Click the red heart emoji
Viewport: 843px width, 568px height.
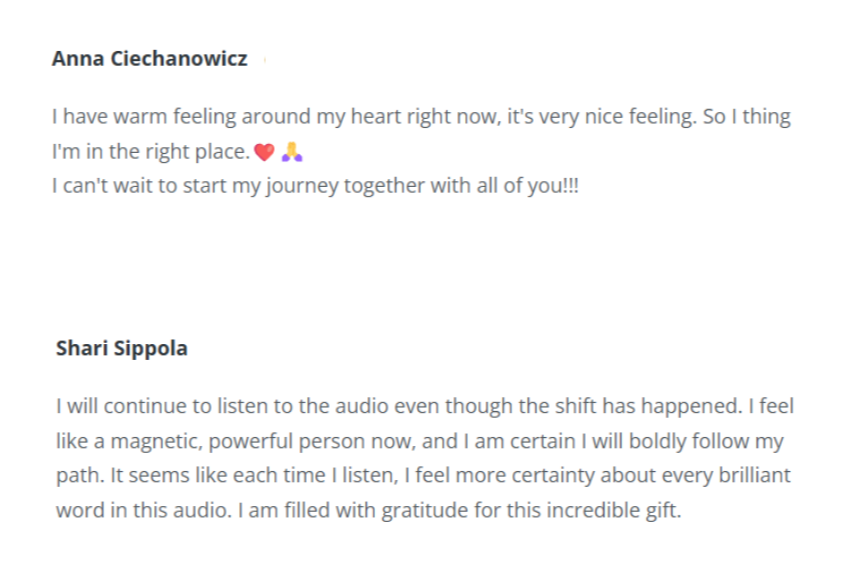coord(264,152)
